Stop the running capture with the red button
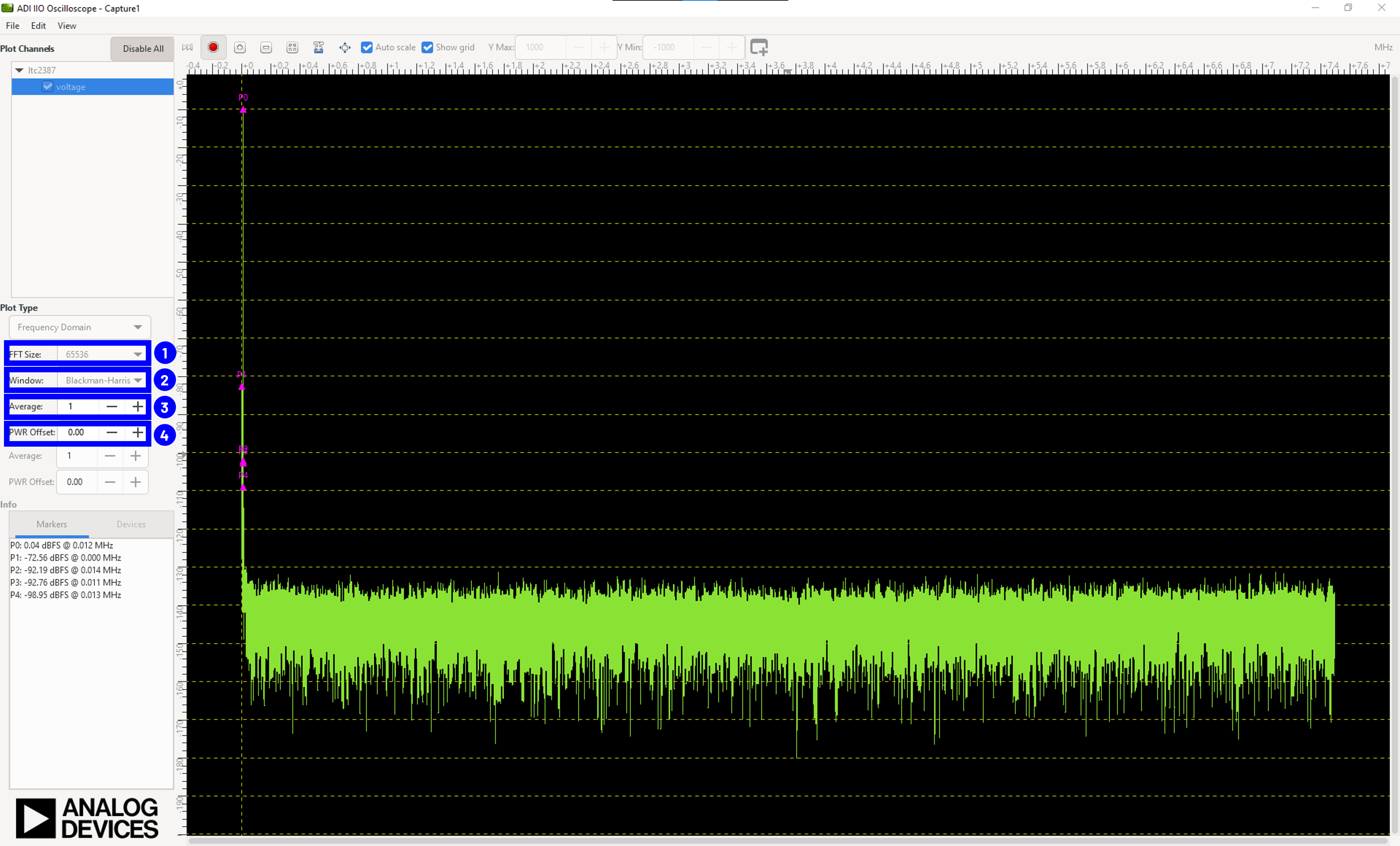1400x846 pixels. (213, 47)
